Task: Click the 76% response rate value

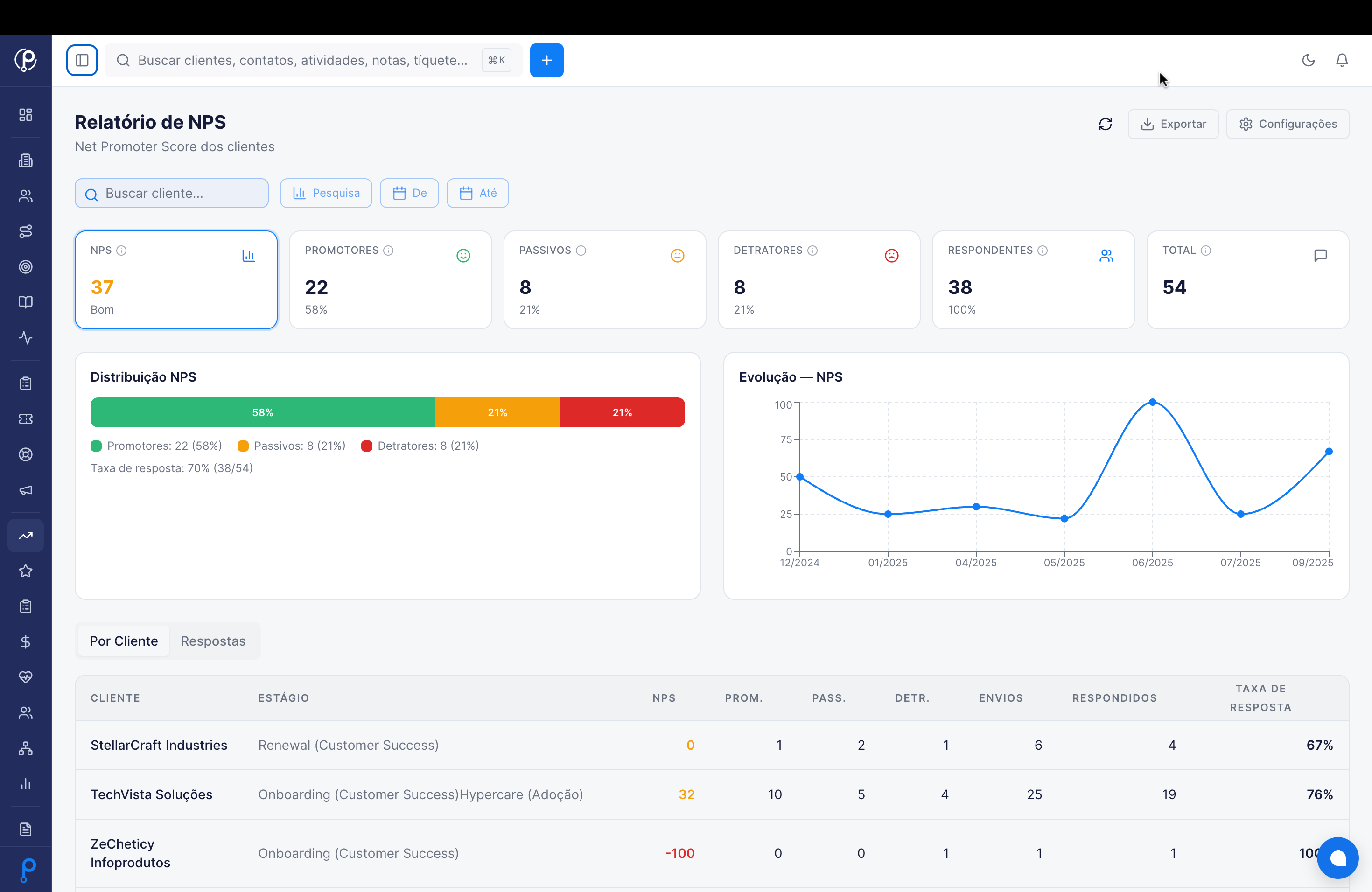Action: tap(1320, 794)
